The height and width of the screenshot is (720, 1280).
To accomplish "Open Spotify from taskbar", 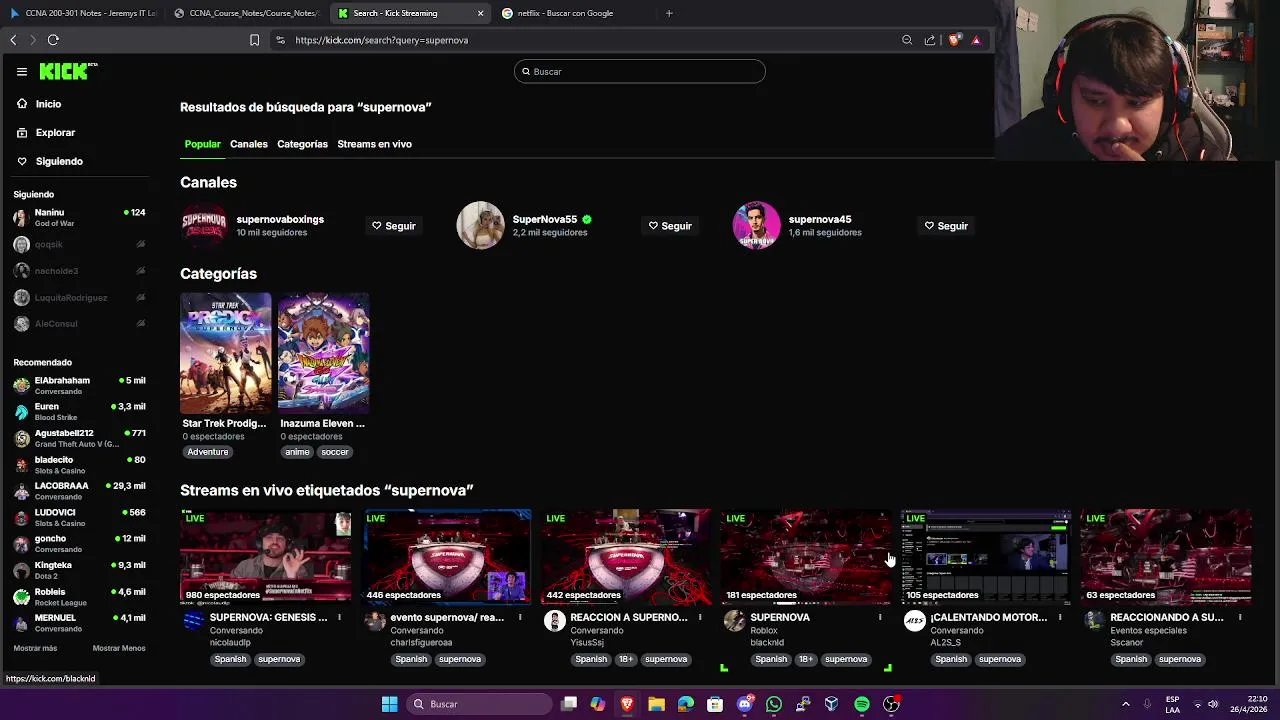I will (x=862, y=704).
